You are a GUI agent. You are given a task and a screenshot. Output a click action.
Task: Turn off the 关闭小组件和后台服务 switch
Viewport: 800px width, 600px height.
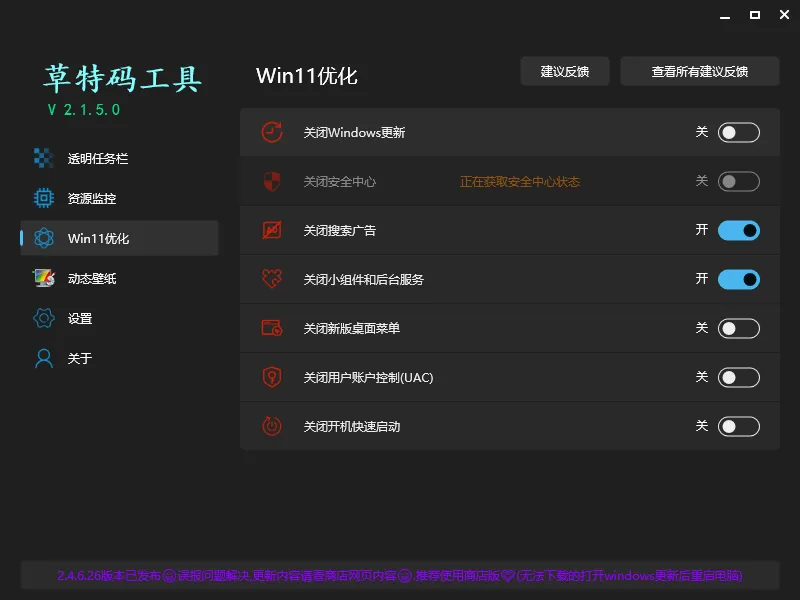(x=739, y=280)
